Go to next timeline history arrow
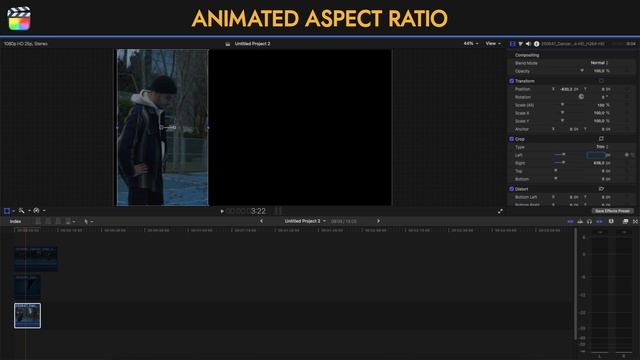The image size is (640, 360). coord(378,221)
